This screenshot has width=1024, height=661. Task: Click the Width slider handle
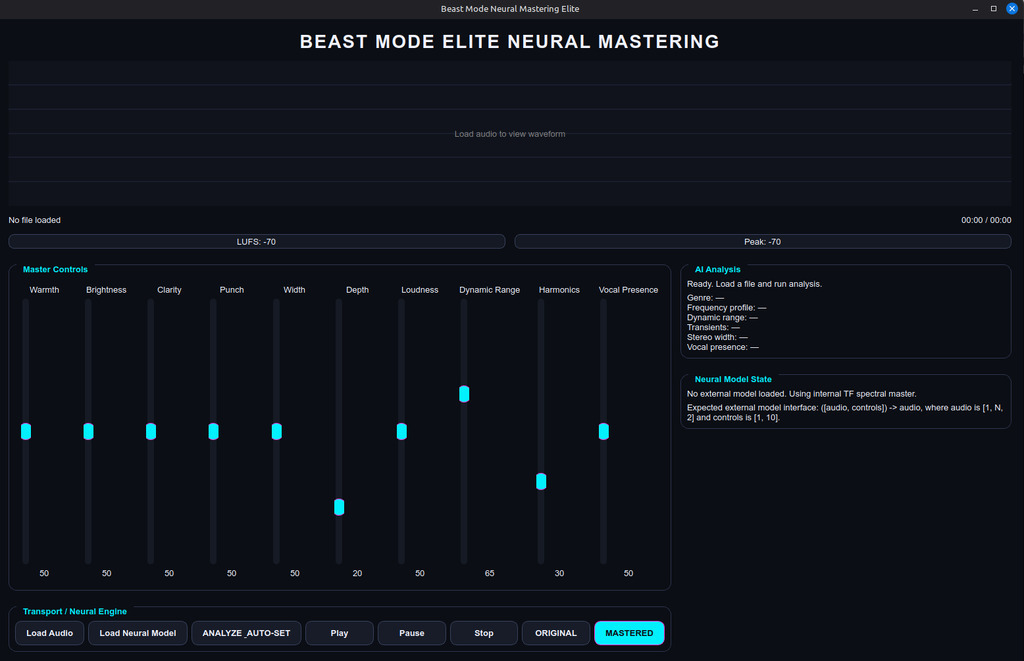[276, 431]
